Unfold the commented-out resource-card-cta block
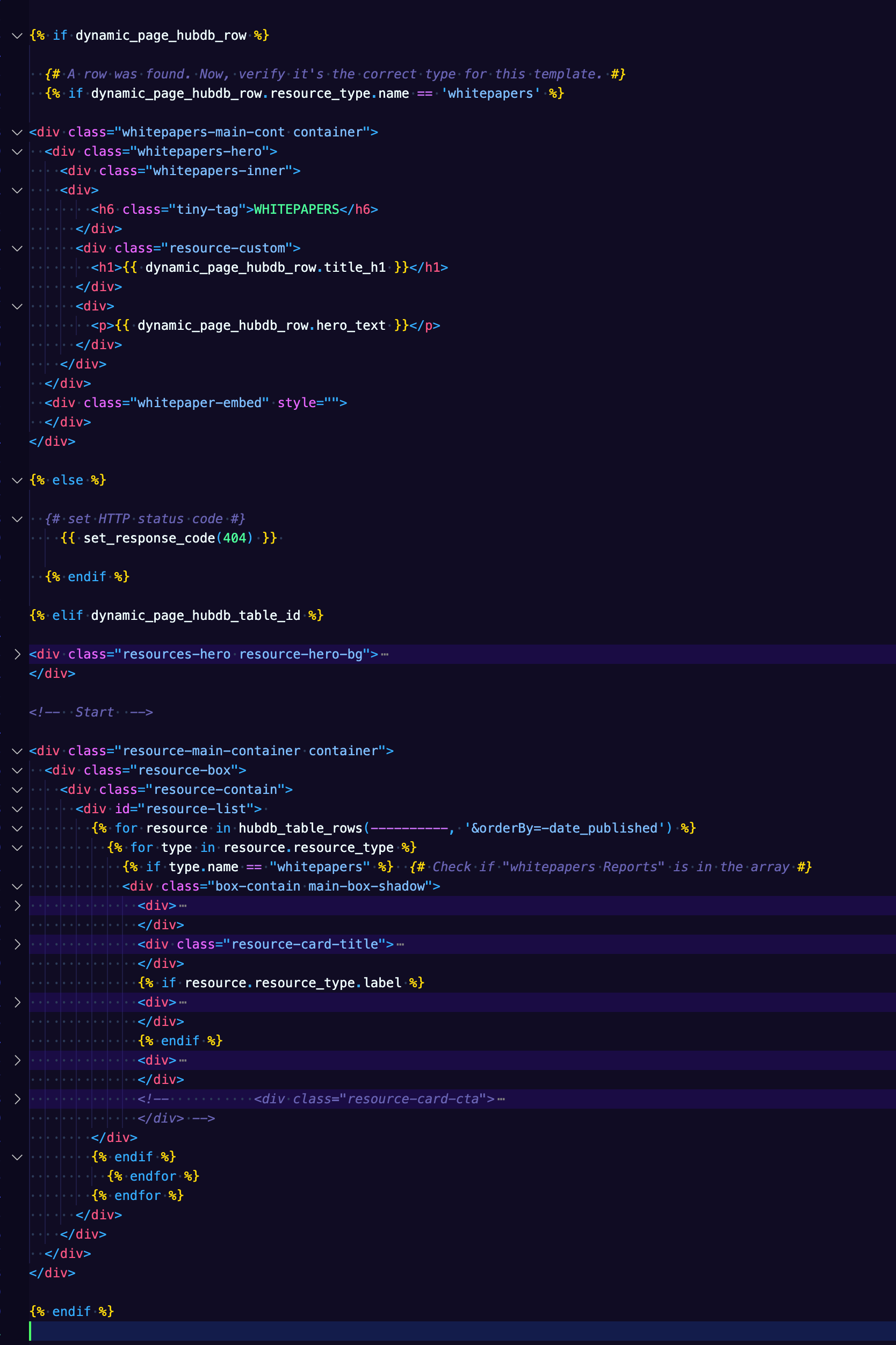This screenshot has width=896, height=1345. pyautogui.click(x=17, y=1100)
